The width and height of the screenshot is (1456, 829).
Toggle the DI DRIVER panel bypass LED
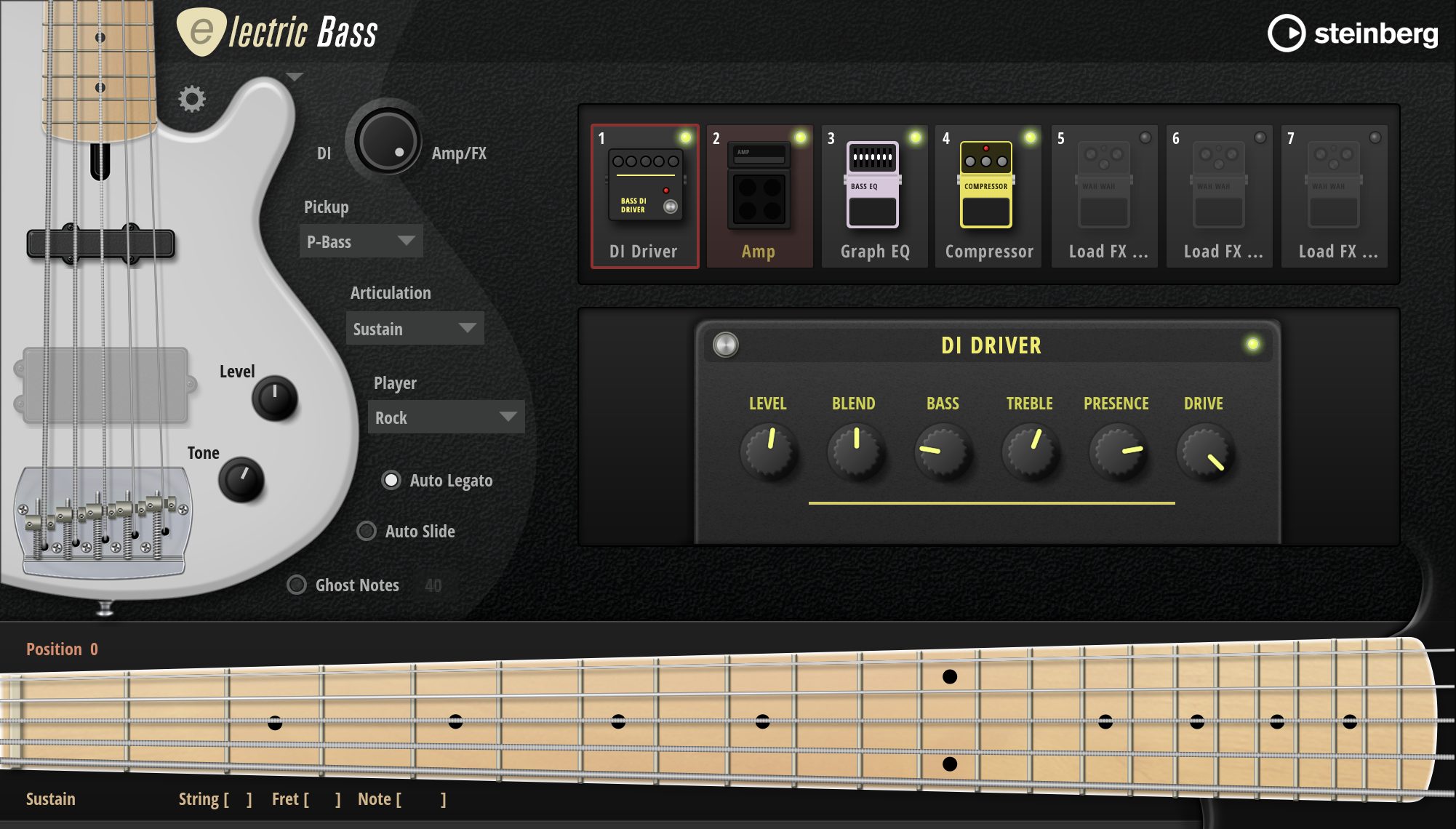coord(1252,345)
